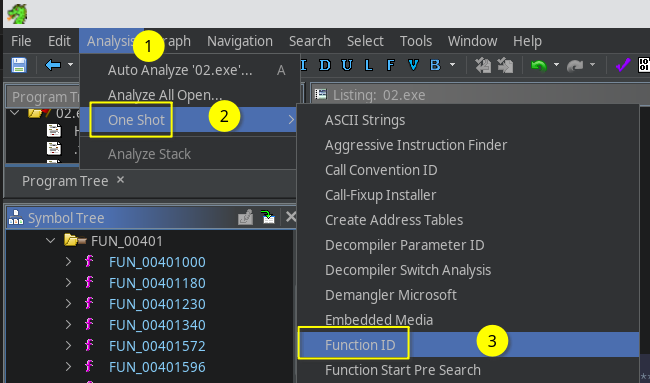Expand the FUN_00401180 function node

point(68,283)
